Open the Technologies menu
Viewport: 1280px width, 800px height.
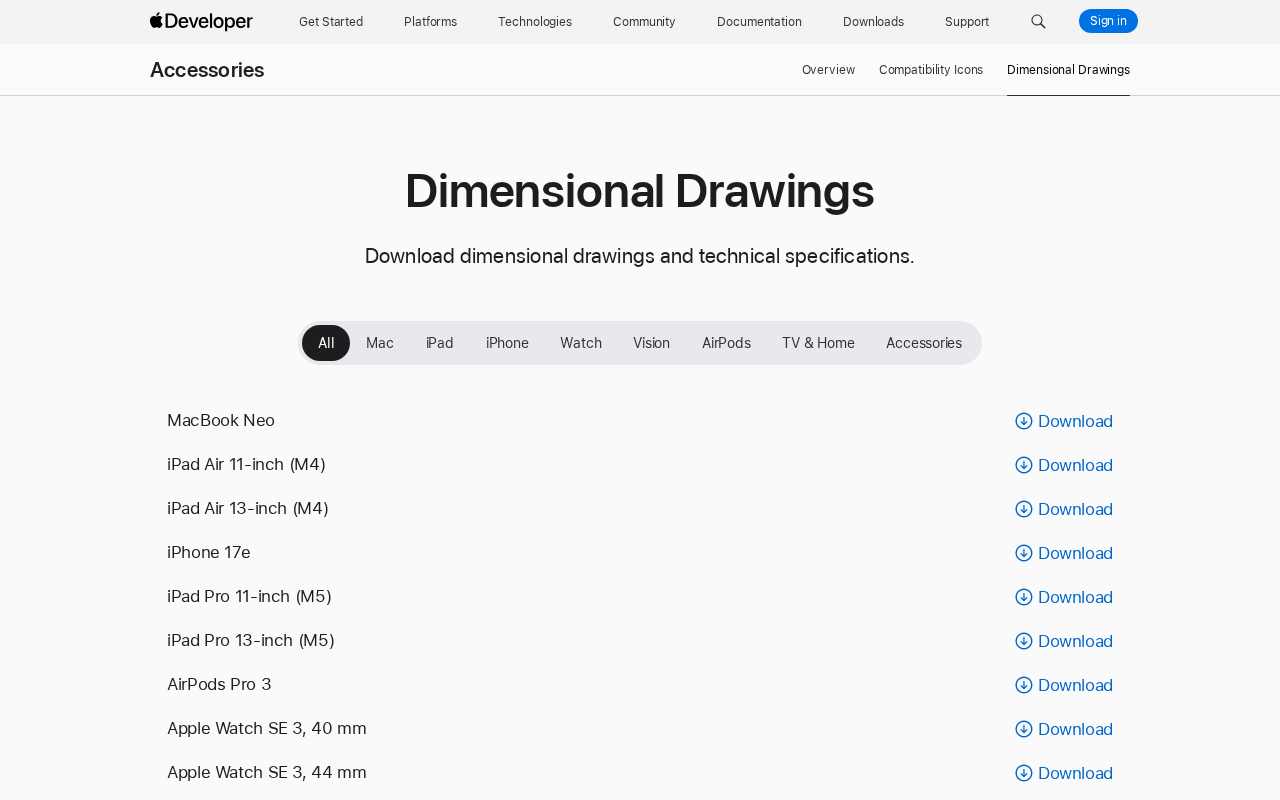click(535, 22)
